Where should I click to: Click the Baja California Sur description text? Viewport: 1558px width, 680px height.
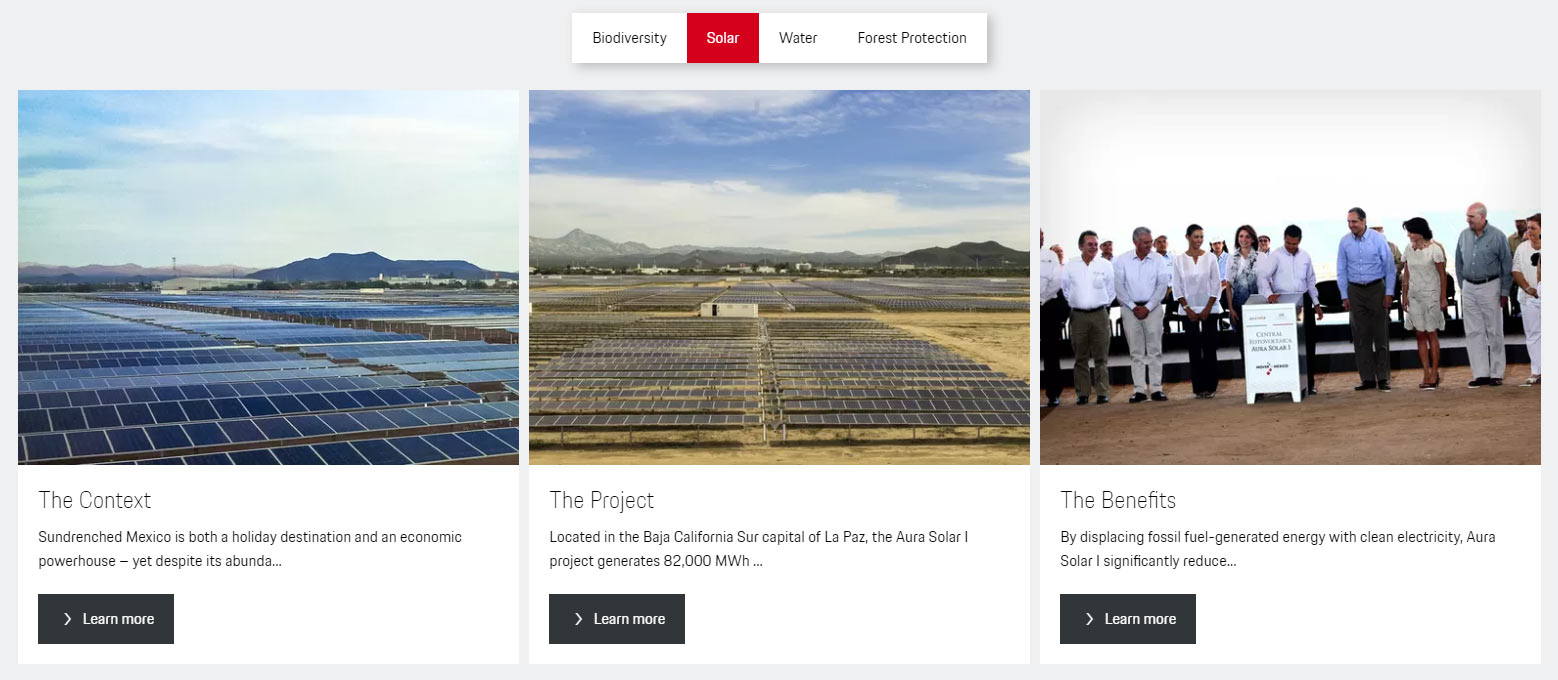(x=758, y=549)
